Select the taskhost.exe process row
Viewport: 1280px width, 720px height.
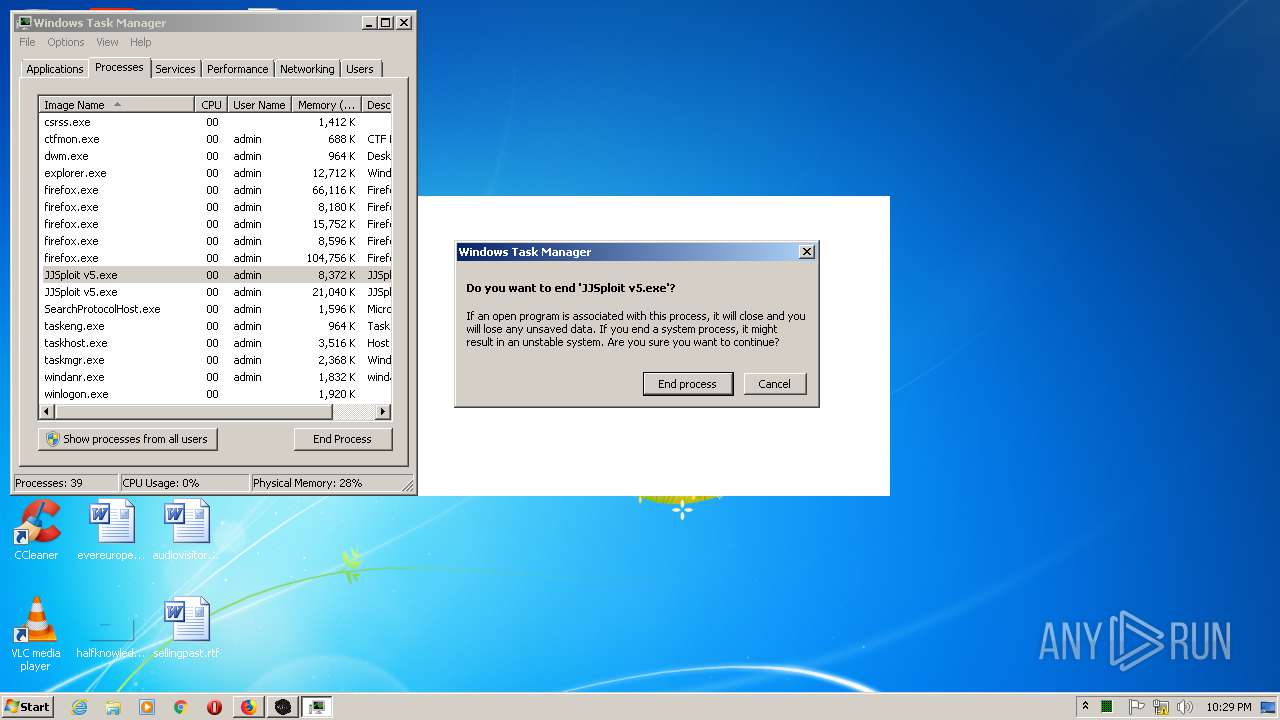pos(215,343)
